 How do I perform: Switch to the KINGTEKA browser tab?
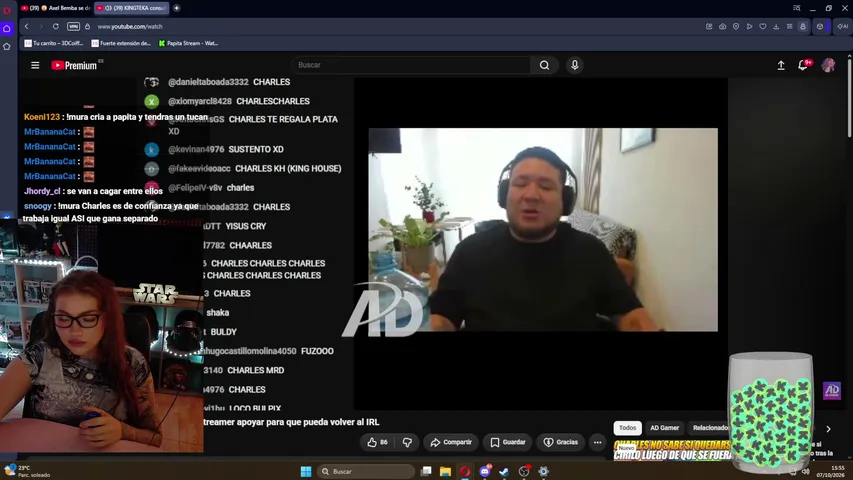(x=131, y=8)
